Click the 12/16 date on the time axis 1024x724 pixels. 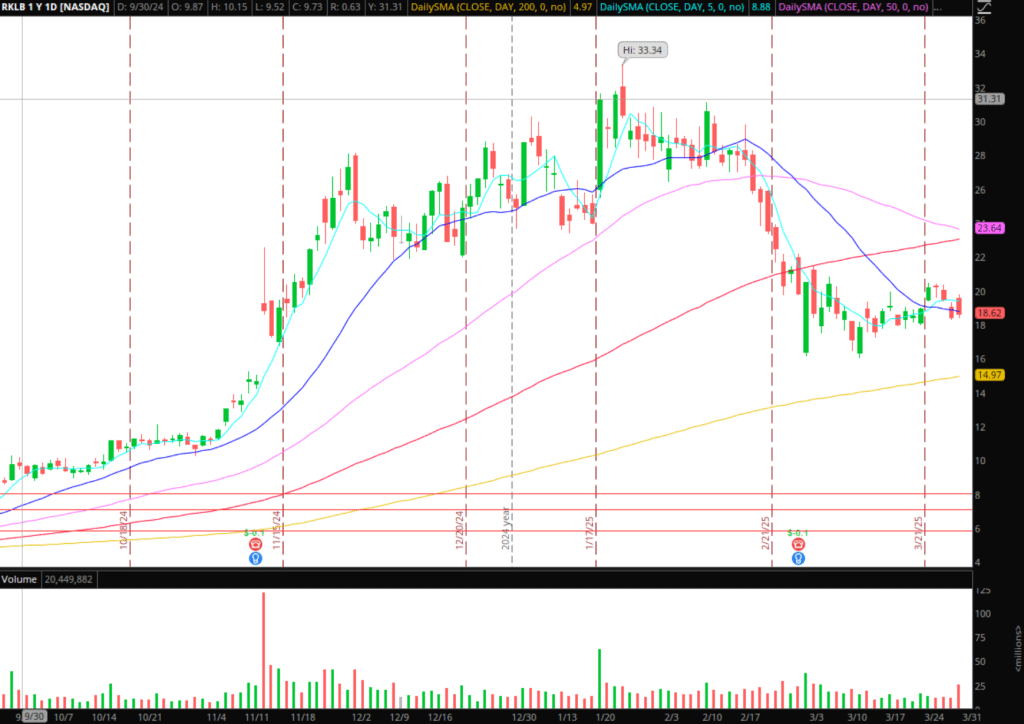pyautogui.click(x=440, y=717)
